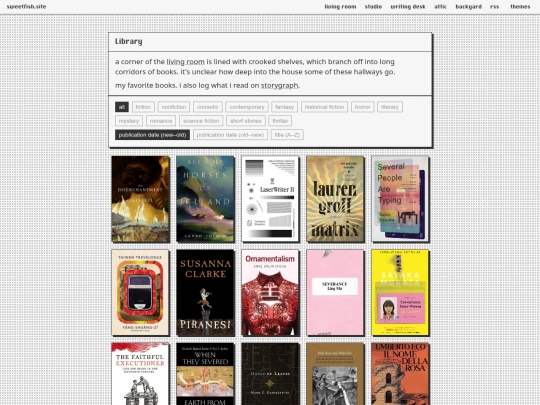The width and height of the screenshot is (540, 405).
Task: Sort by publication date (old–new)
Action: pos(230,135)
